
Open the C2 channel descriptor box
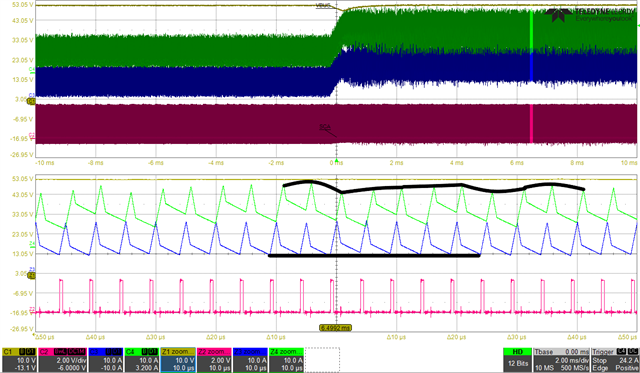(x=62, y=360)
